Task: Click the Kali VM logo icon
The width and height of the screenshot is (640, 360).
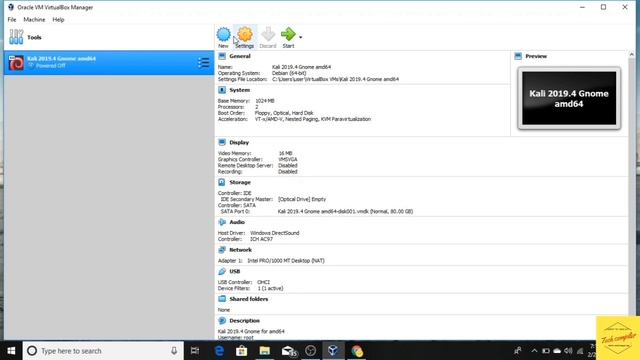Action: [16, 63]
